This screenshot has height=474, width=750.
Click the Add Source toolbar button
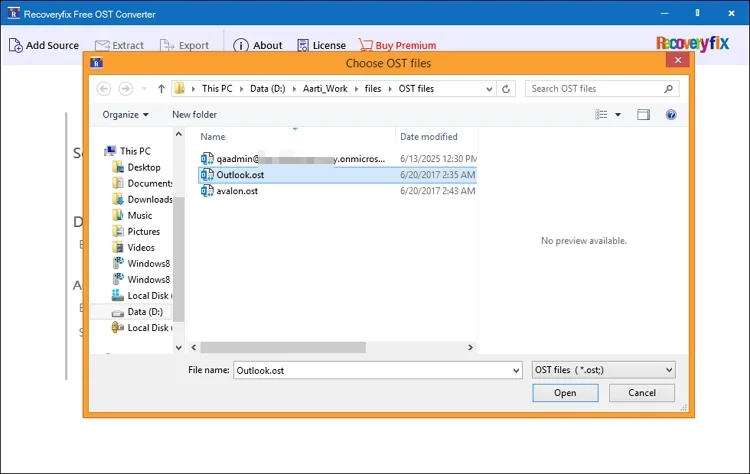coord(44,45)
